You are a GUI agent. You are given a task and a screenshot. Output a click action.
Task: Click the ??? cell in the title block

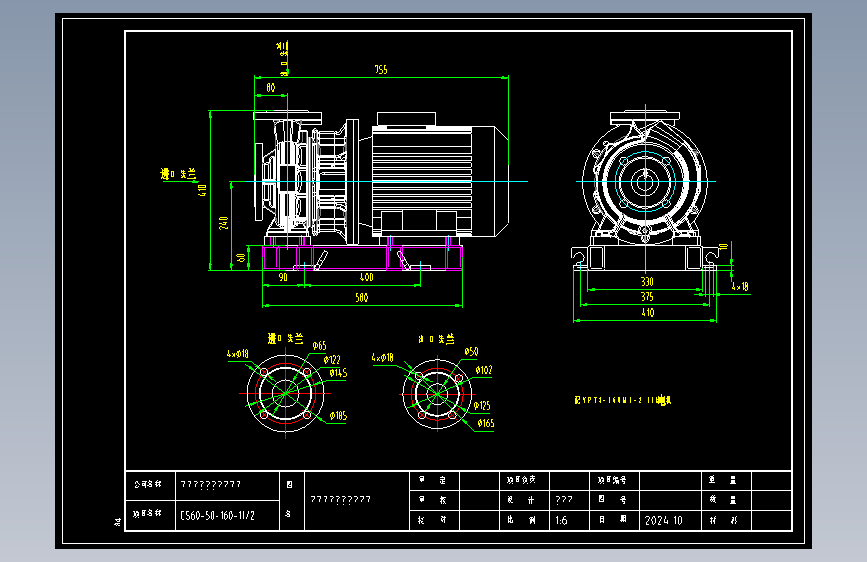tap(564, 500)
